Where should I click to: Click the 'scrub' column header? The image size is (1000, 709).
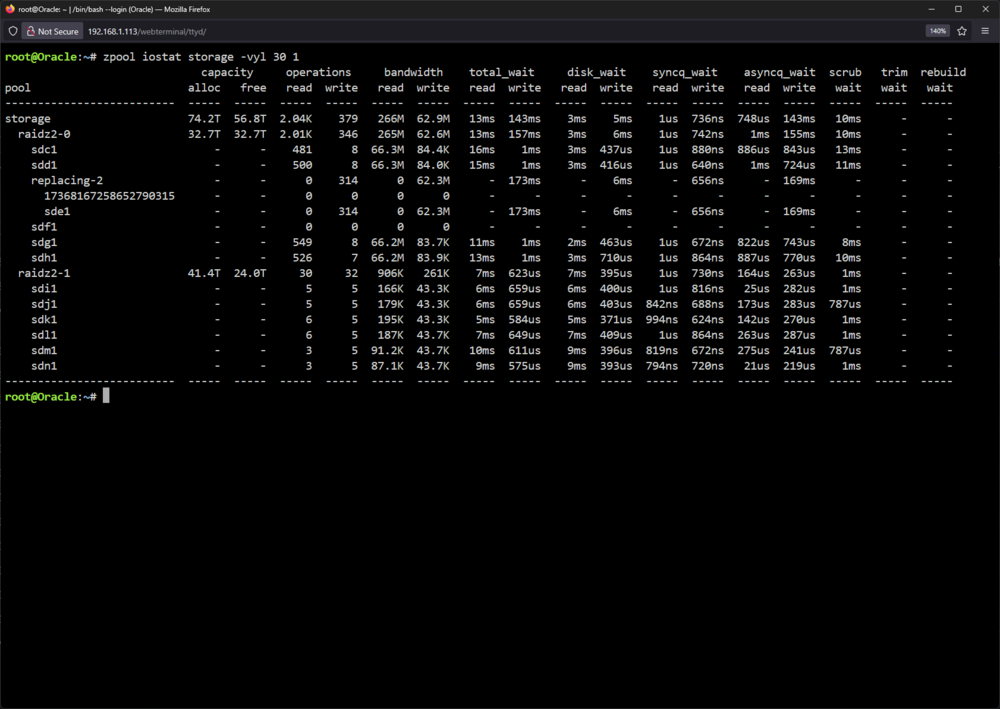[845, 72]
